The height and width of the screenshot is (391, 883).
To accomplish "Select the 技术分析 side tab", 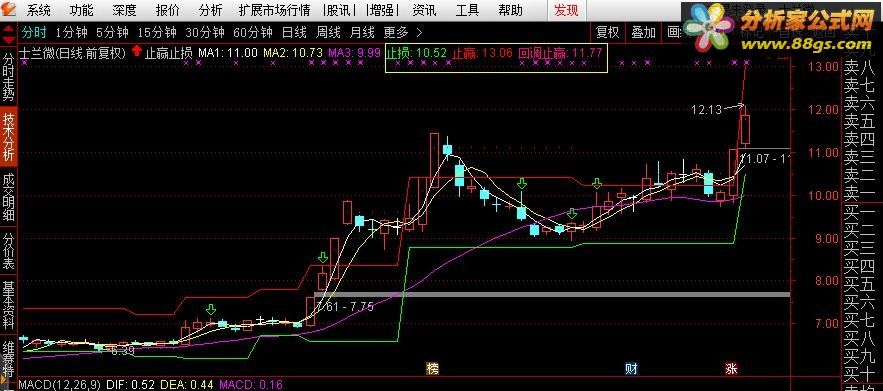I will click(x=8, y=137).
